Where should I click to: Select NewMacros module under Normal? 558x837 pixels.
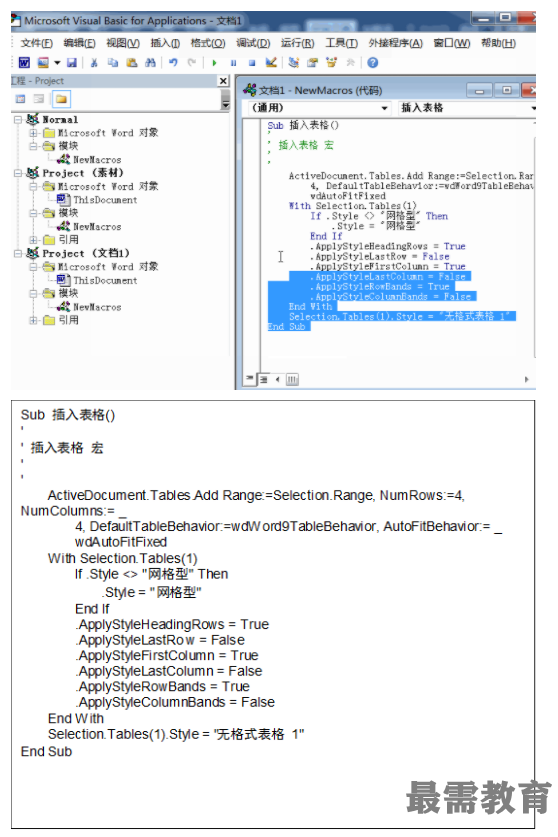click(x=97, y=160)
